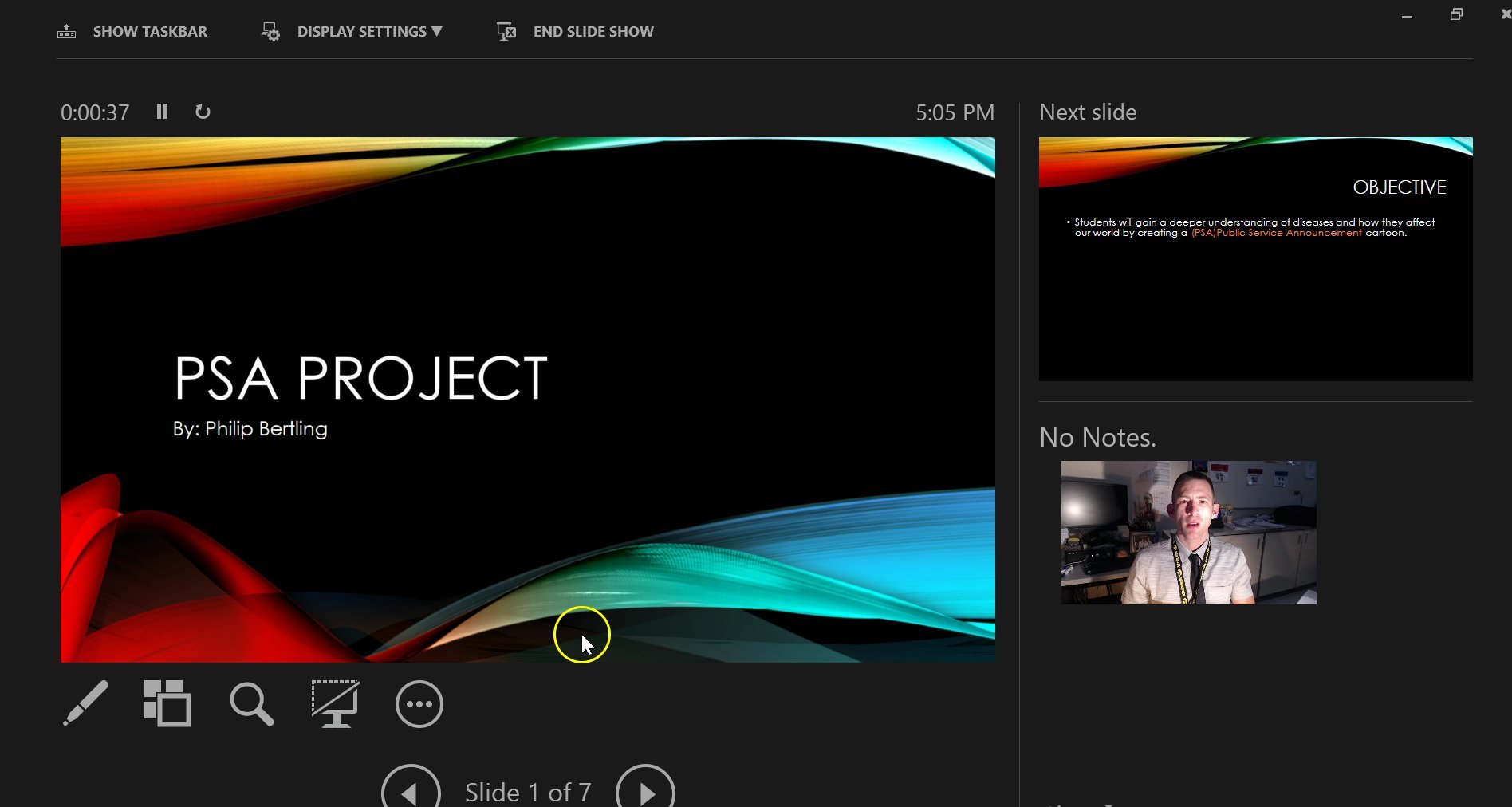Click the No Notes text area
The height and width of the screenshot is (807, 1512).
click(1097, 437)
